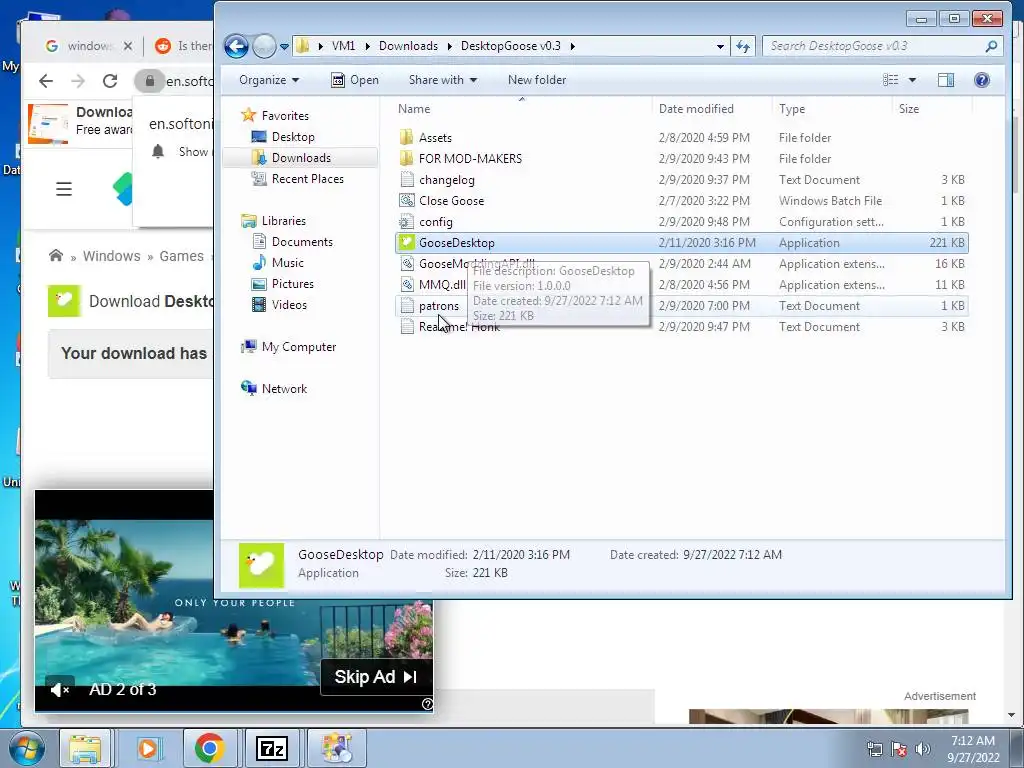Screen dimensions: 1024x768
Task: Sort by Date modified column header
Action: pyautogui.click(x=696, y=109)
